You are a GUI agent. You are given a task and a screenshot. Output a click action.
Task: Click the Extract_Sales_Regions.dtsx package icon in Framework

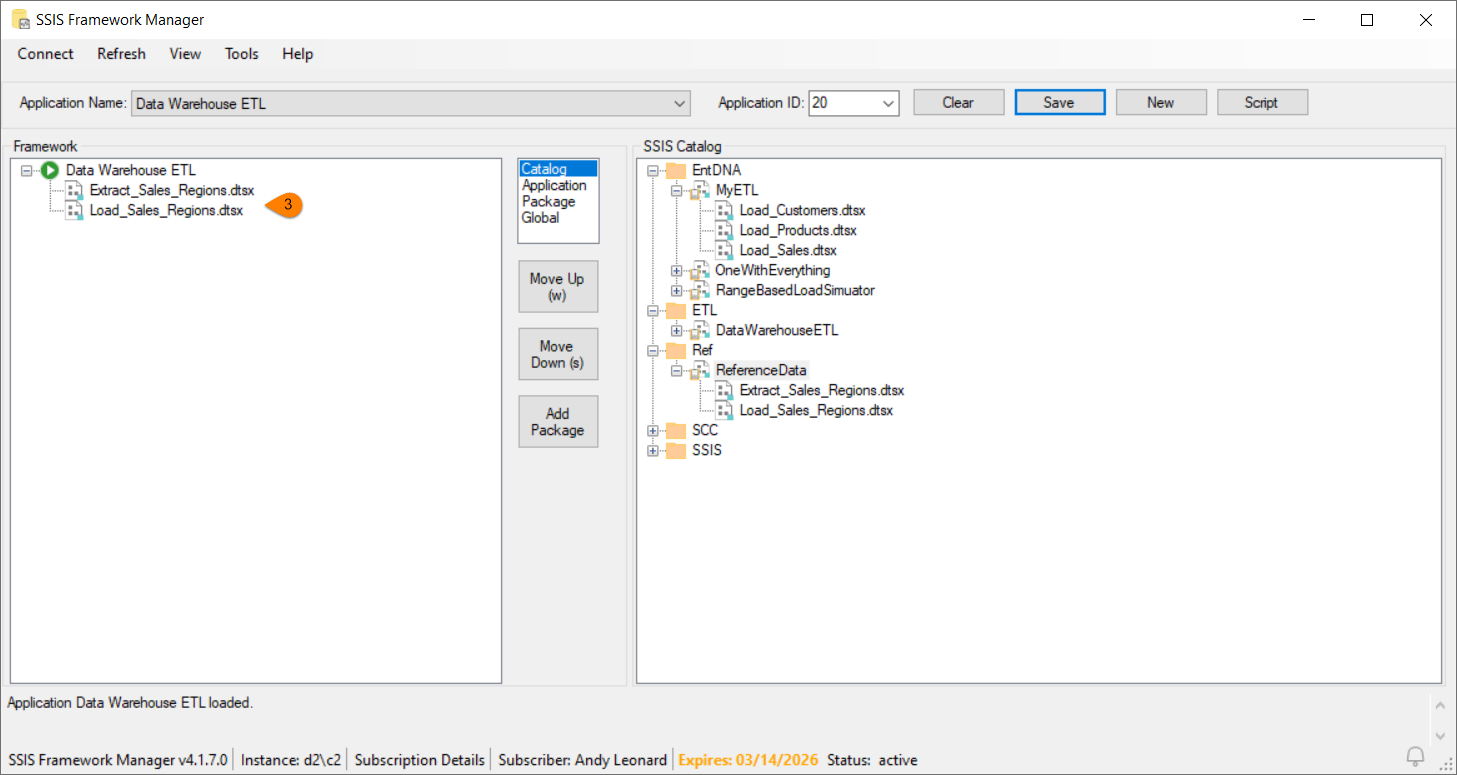click(75, 191)
